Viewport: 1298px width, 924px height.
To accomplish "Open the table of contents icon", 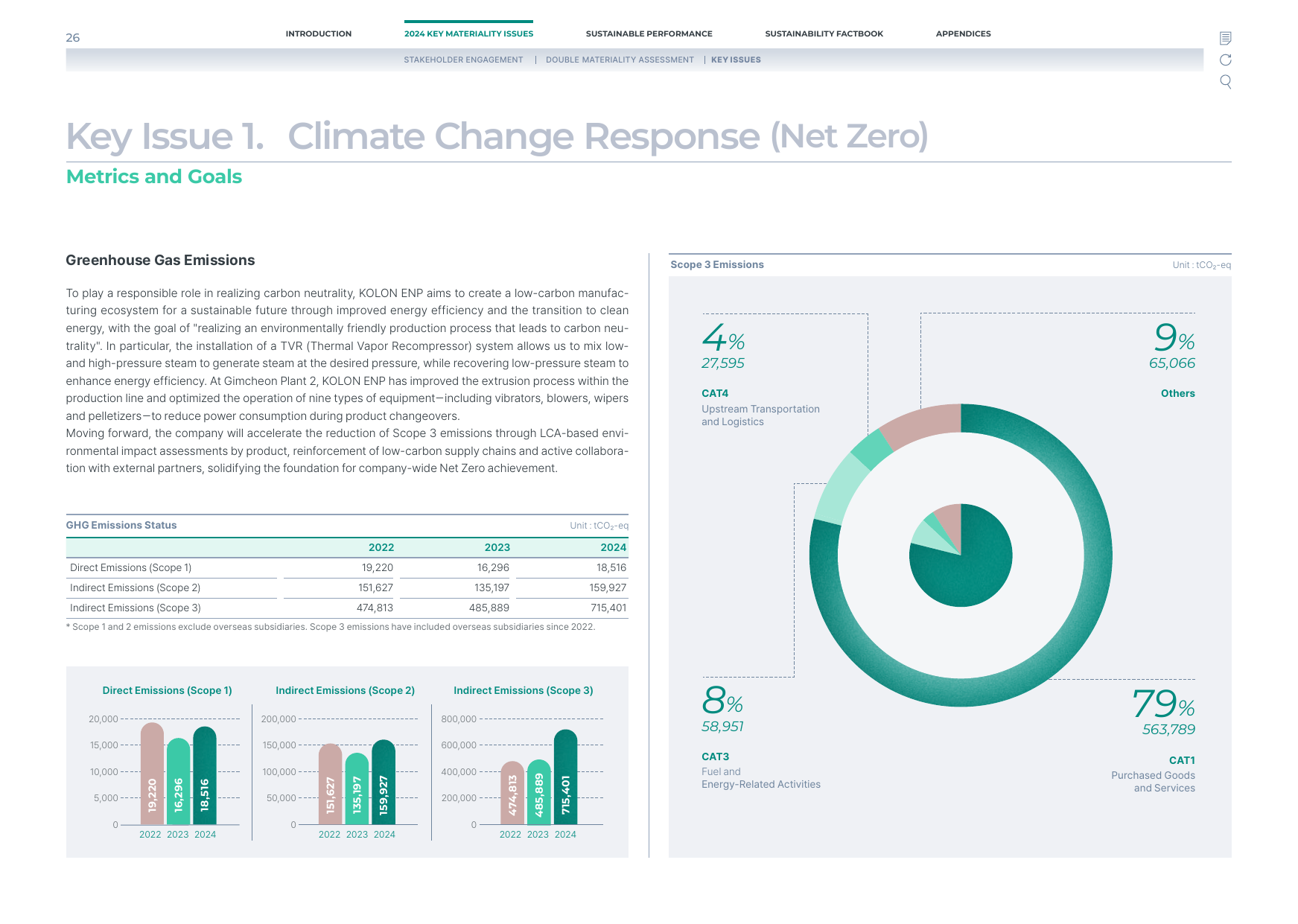I will coord(1225,38).
